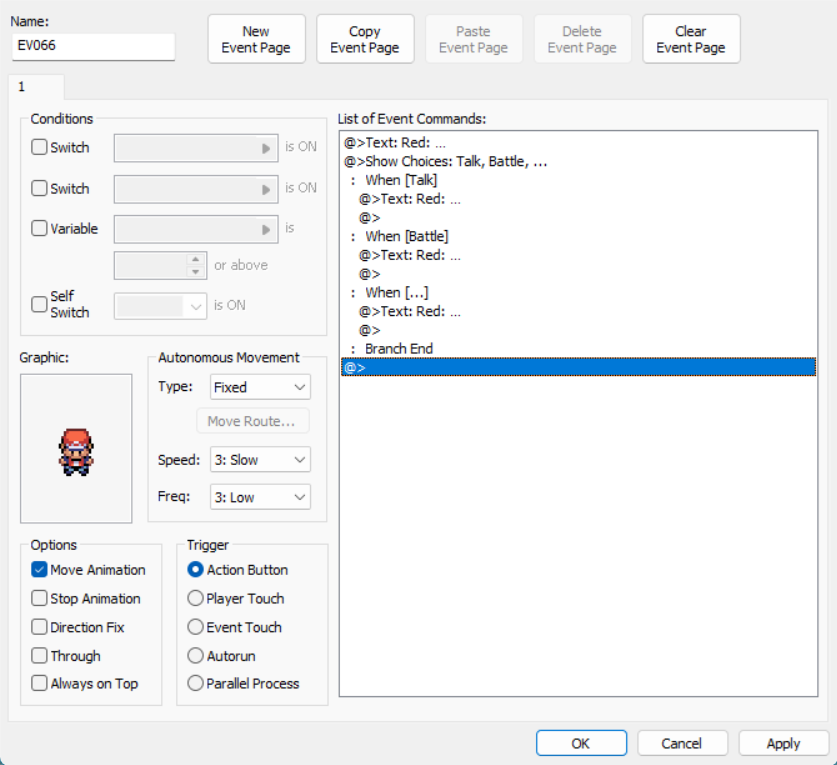Select the Player Touch trigger
The width and height of the screenshot is (837, 765).
pos(195,598)
